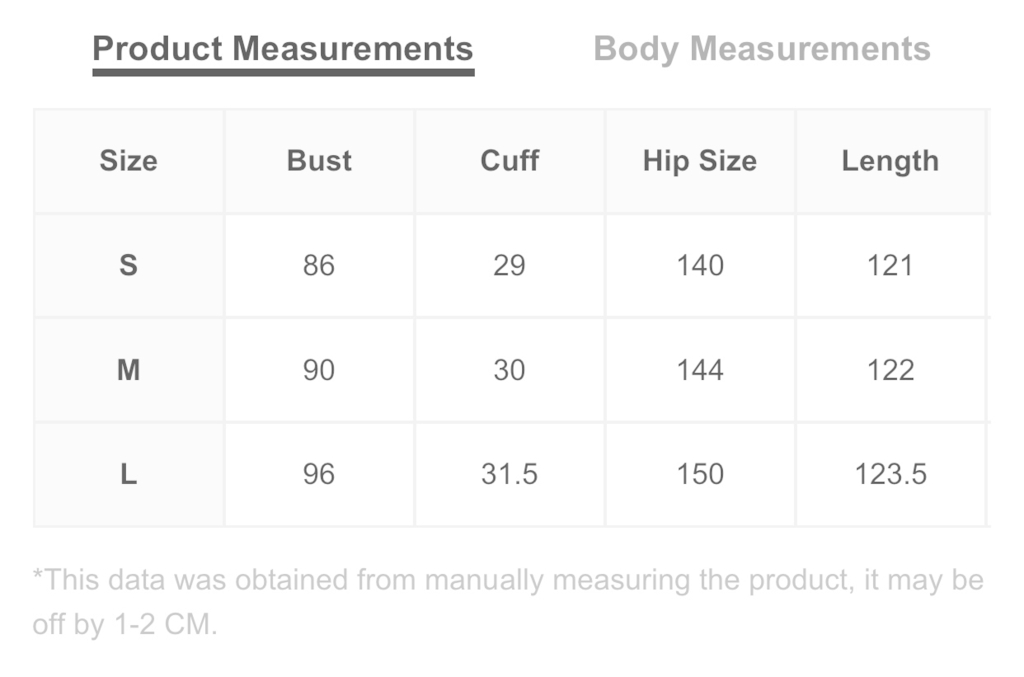Click the Size column header

(x=129, y=161)
